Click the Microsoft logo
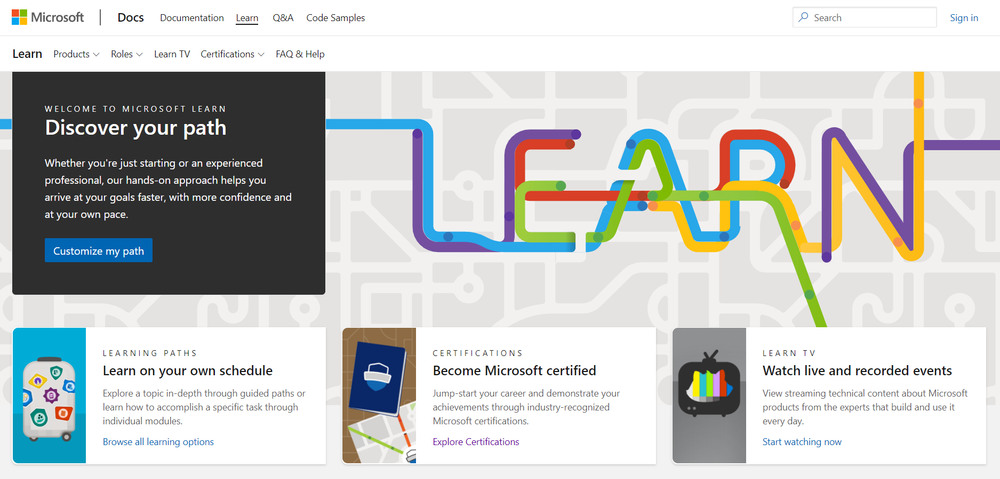Screen dimensions: 1000x479 pyautogui.click(x=48, y=17)
